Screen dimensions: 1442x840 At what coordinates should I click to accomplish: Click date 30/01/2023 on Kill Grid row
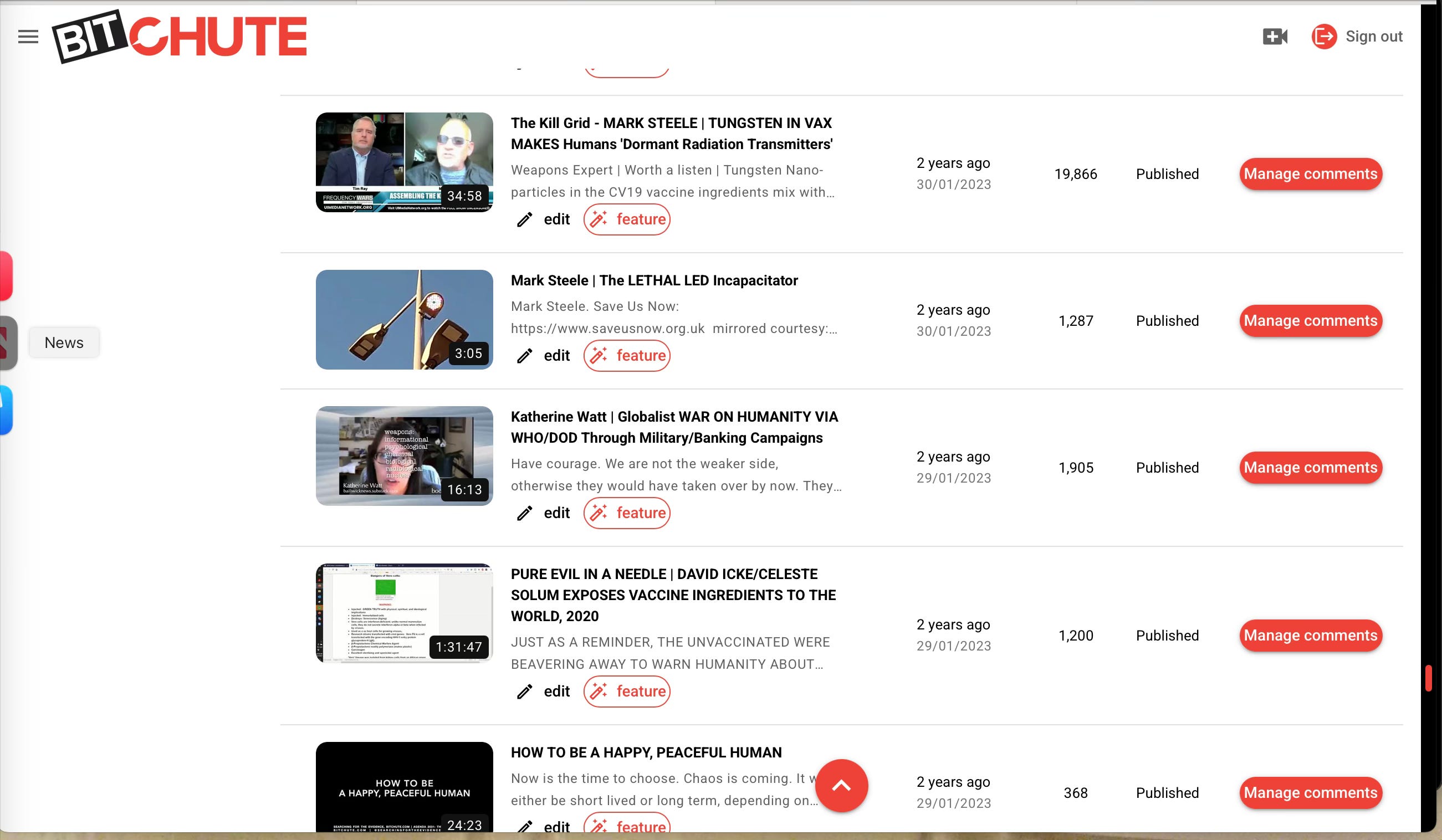pyautogui.click(x=954, y=185)
